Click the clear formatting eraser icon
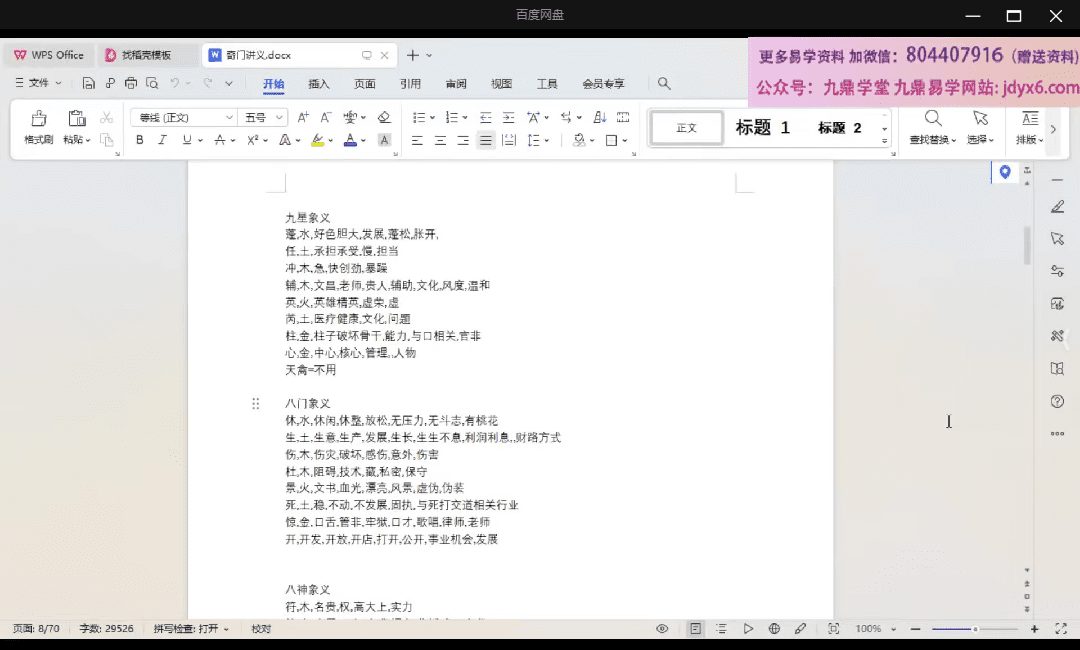The height and width of the screenshot is (650, 1080). pos(384,117)
